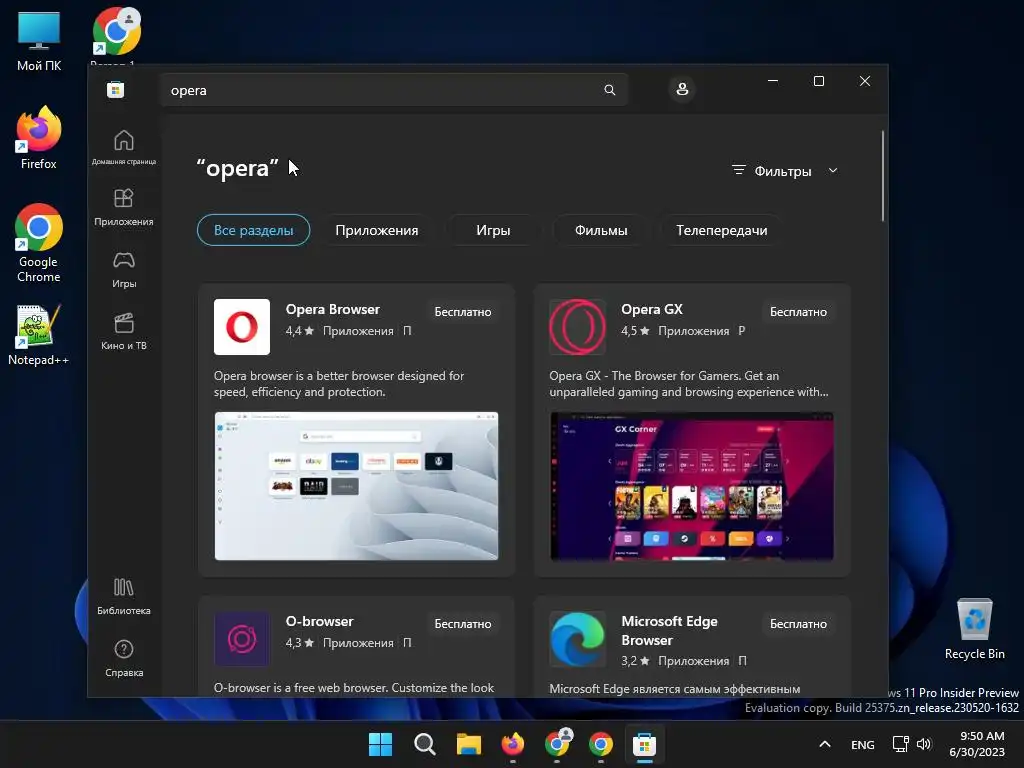Select the Игры filter tab
The image size is (1024, 768).
(x=493, y=230)
